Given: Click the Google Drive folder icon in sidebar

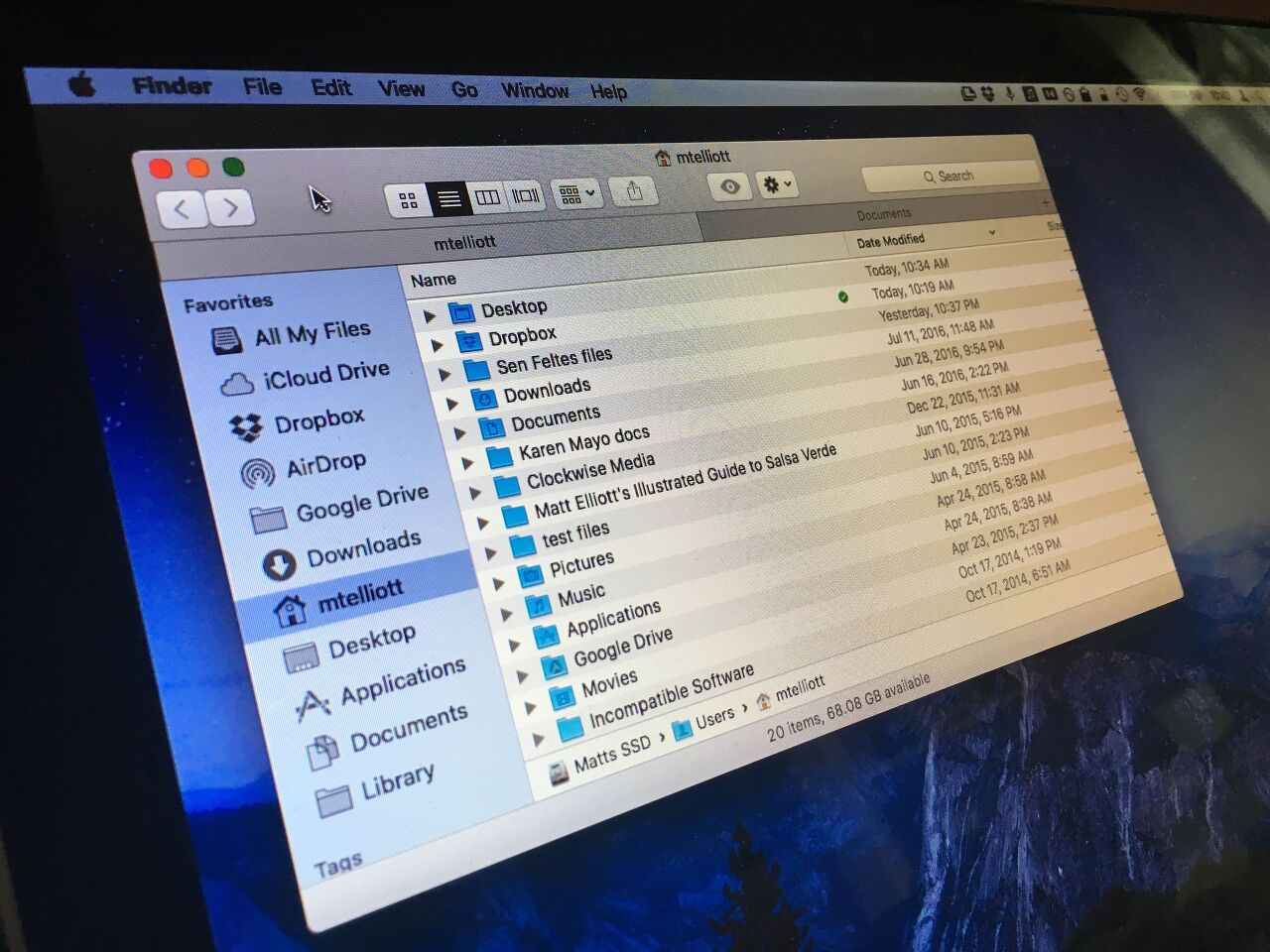Looking at the screenshot, I should click(x=268, y=520).
